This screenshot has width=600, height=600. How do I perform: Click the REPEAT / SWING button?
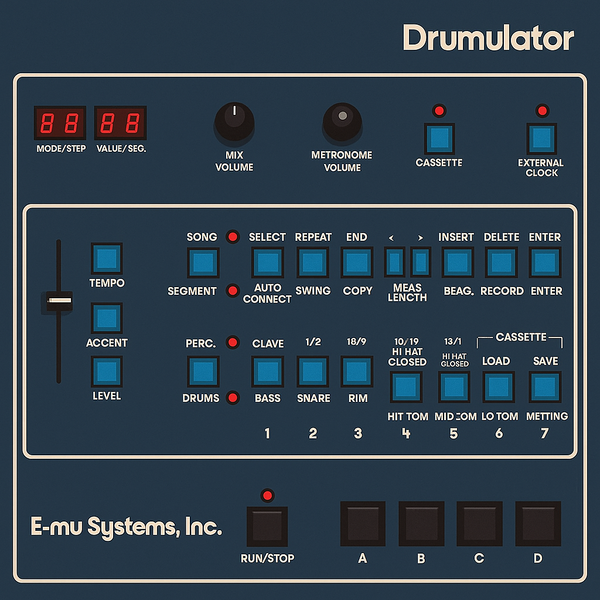[313, 262]
